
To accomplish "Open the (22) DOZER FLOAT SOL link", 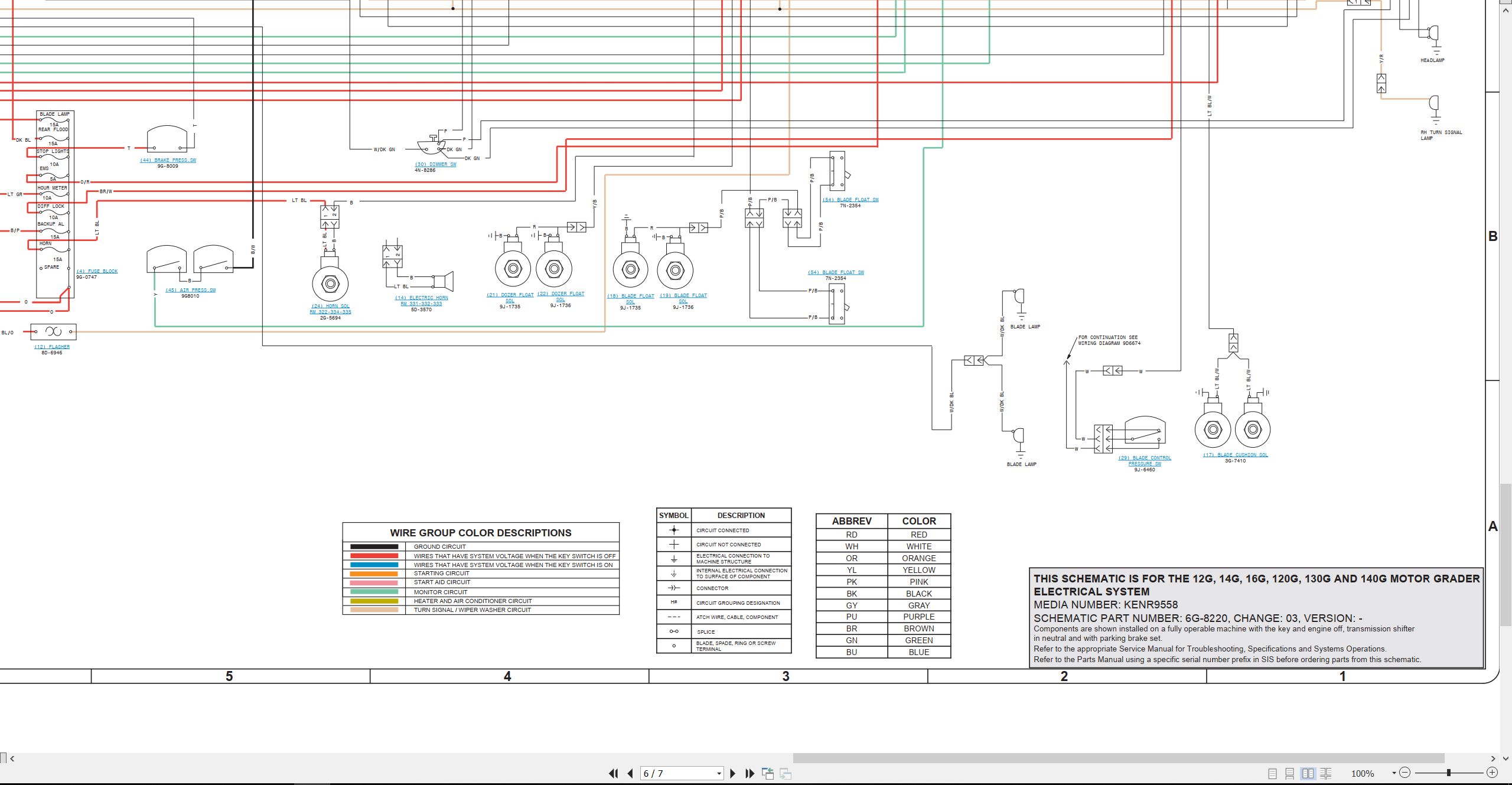I will 561,297.
